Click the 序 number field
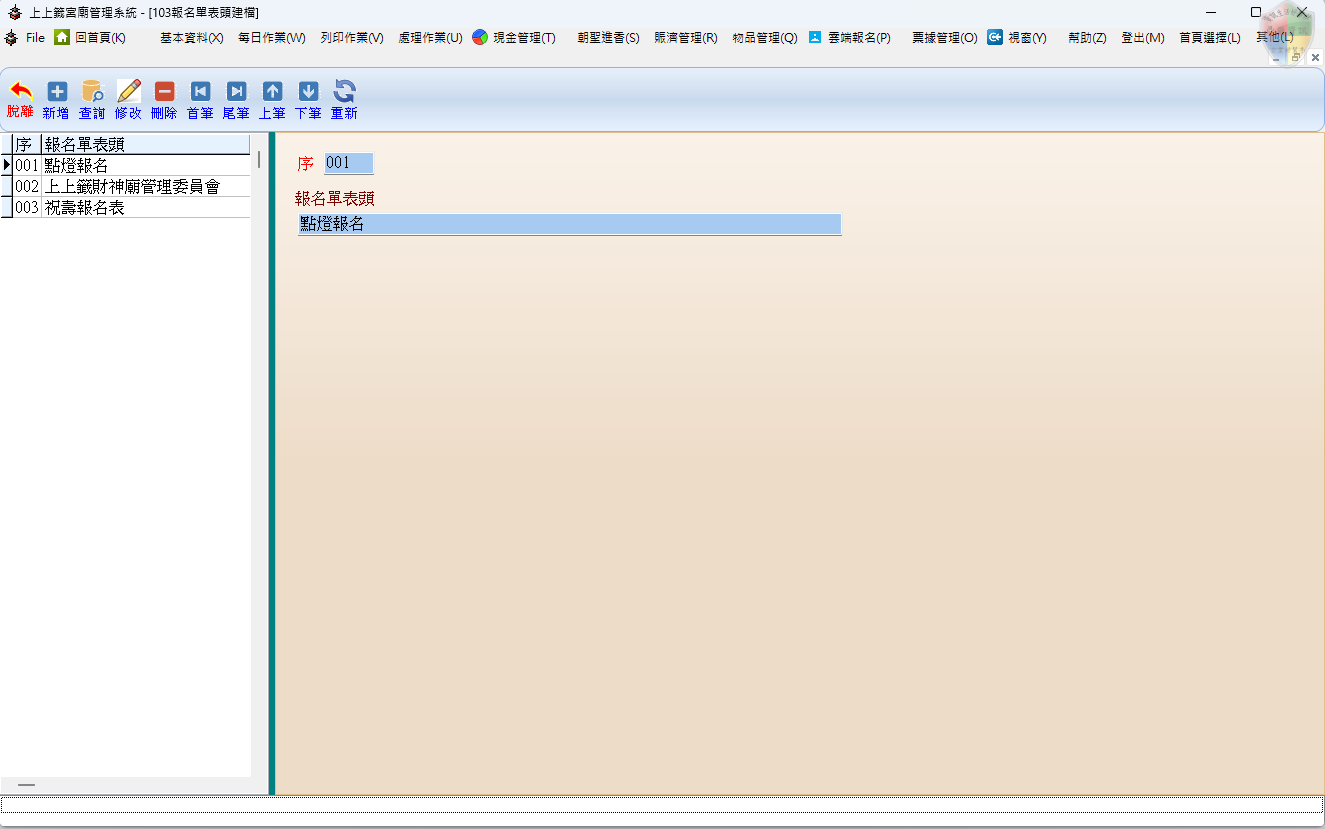The image size is (1325, 829). 348,163
